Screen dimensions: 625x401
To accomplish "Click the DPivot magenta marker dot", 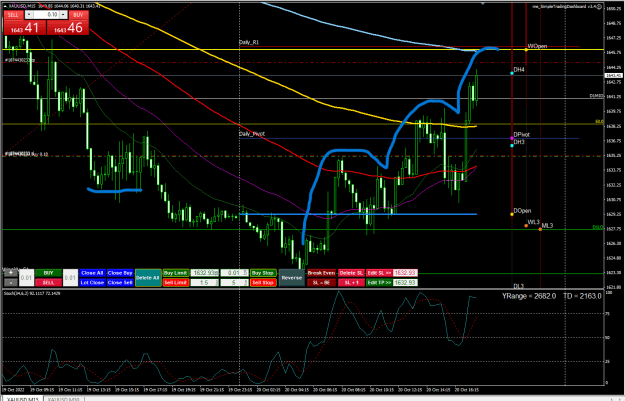I will click(x=512, y=138).
